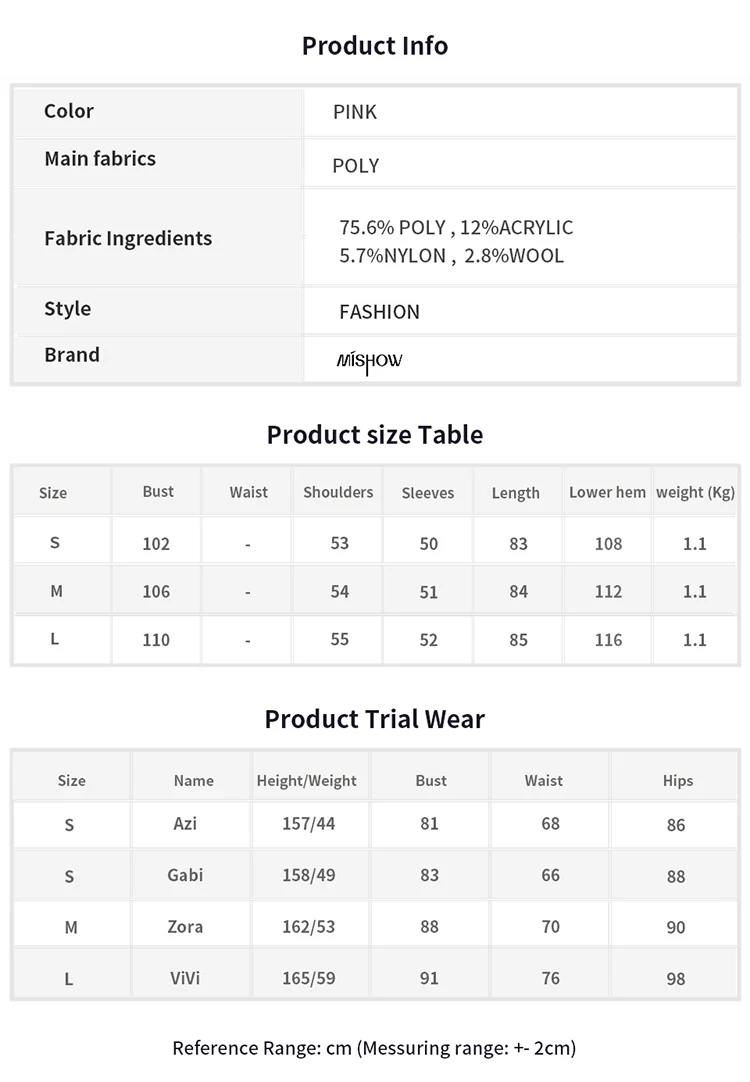
Task: Click the Product Trial Wear heading
Action: pos(375,719)
